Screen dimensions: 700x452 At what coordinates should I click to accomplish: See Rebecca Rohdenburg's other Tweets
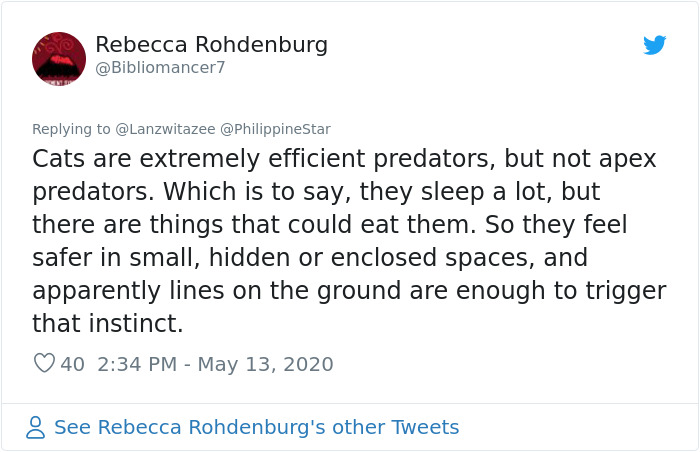[x=256, y=428]
